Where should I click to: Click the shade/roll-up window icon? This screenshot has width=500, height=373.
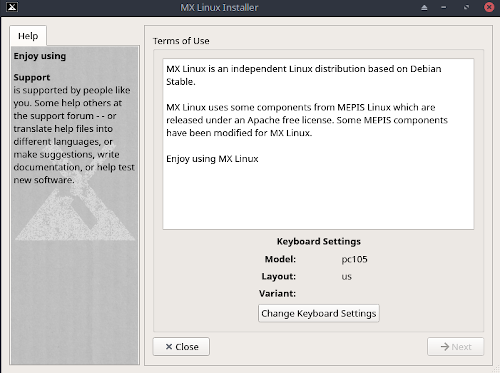424,7
